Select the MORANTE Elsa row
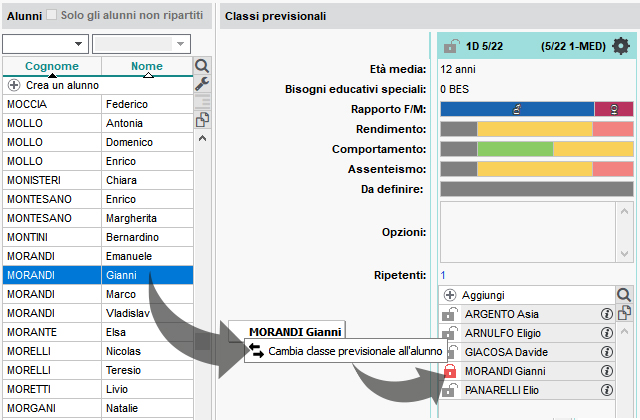This screenshot has height=420, width=640. coord(98,332)
